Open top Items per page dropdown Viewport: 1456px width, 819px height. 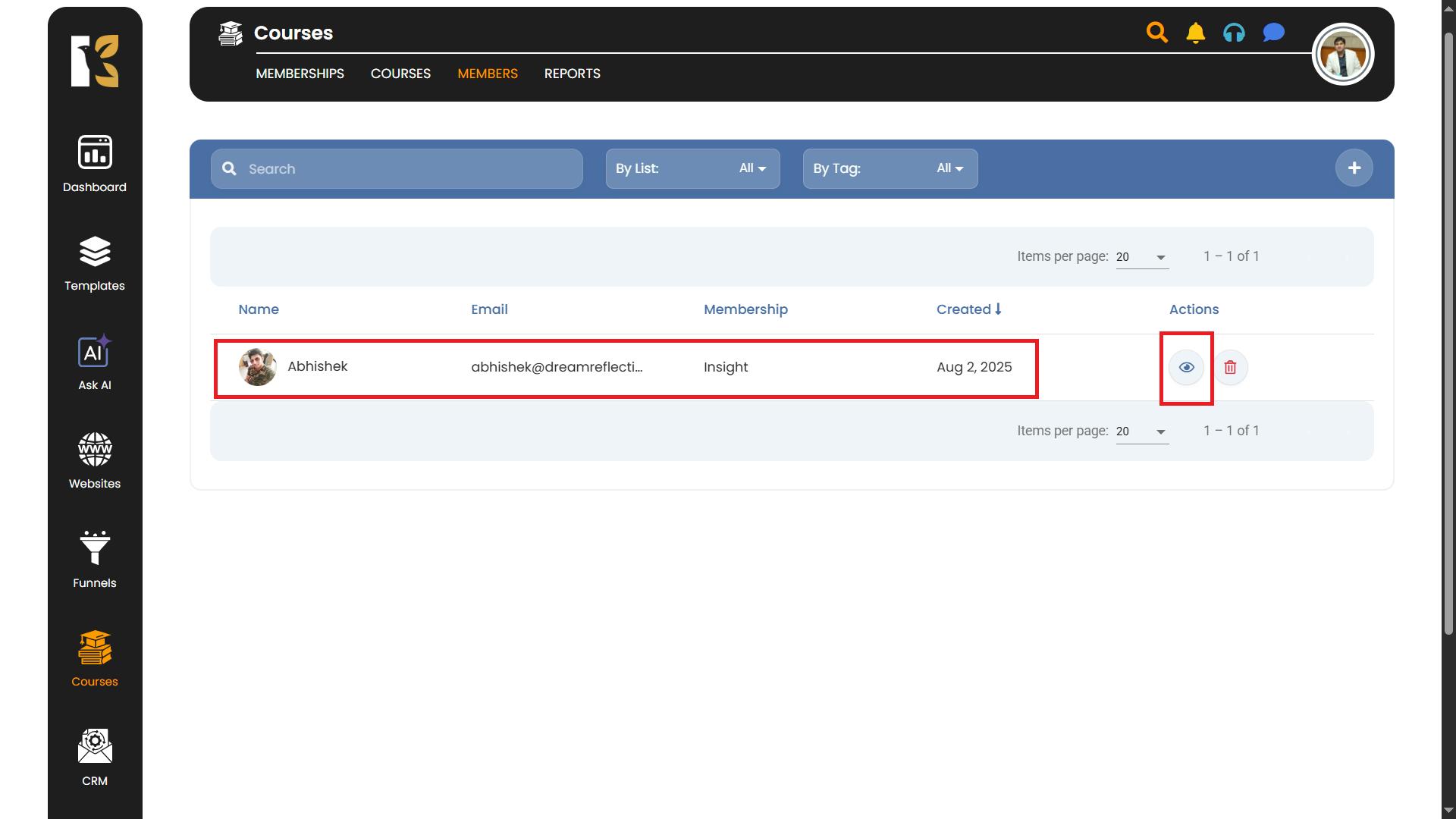(x=1141, y=257)
